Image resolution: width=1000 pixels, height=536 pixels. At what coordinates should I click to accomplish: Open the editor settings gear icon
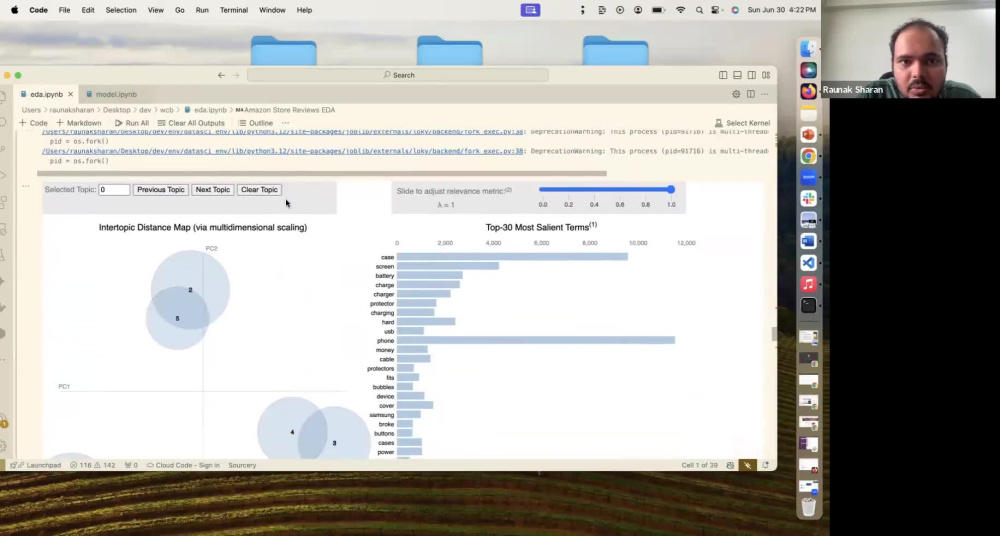[736, 94]
